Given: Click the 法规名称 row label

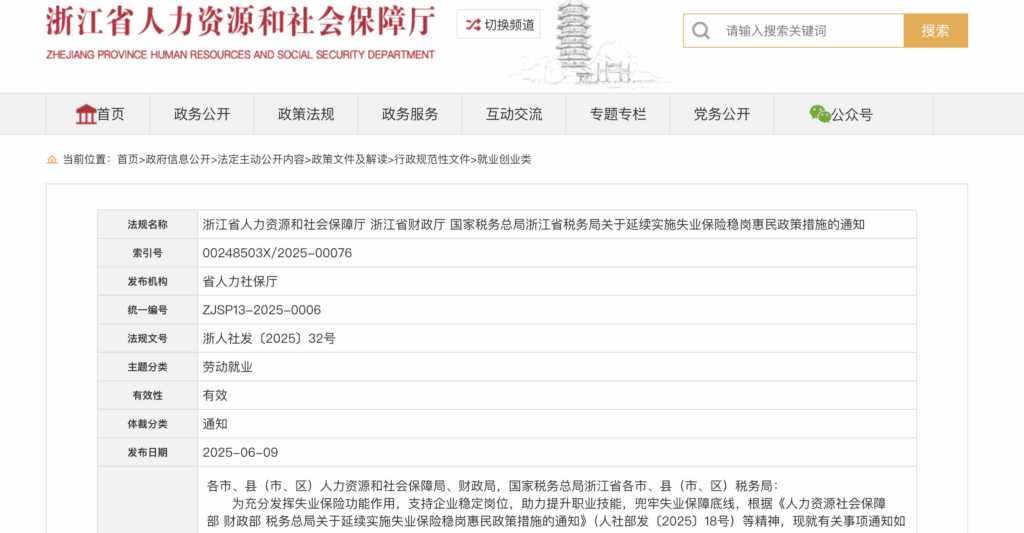Looking at the screenshot, I should (148, 225).
